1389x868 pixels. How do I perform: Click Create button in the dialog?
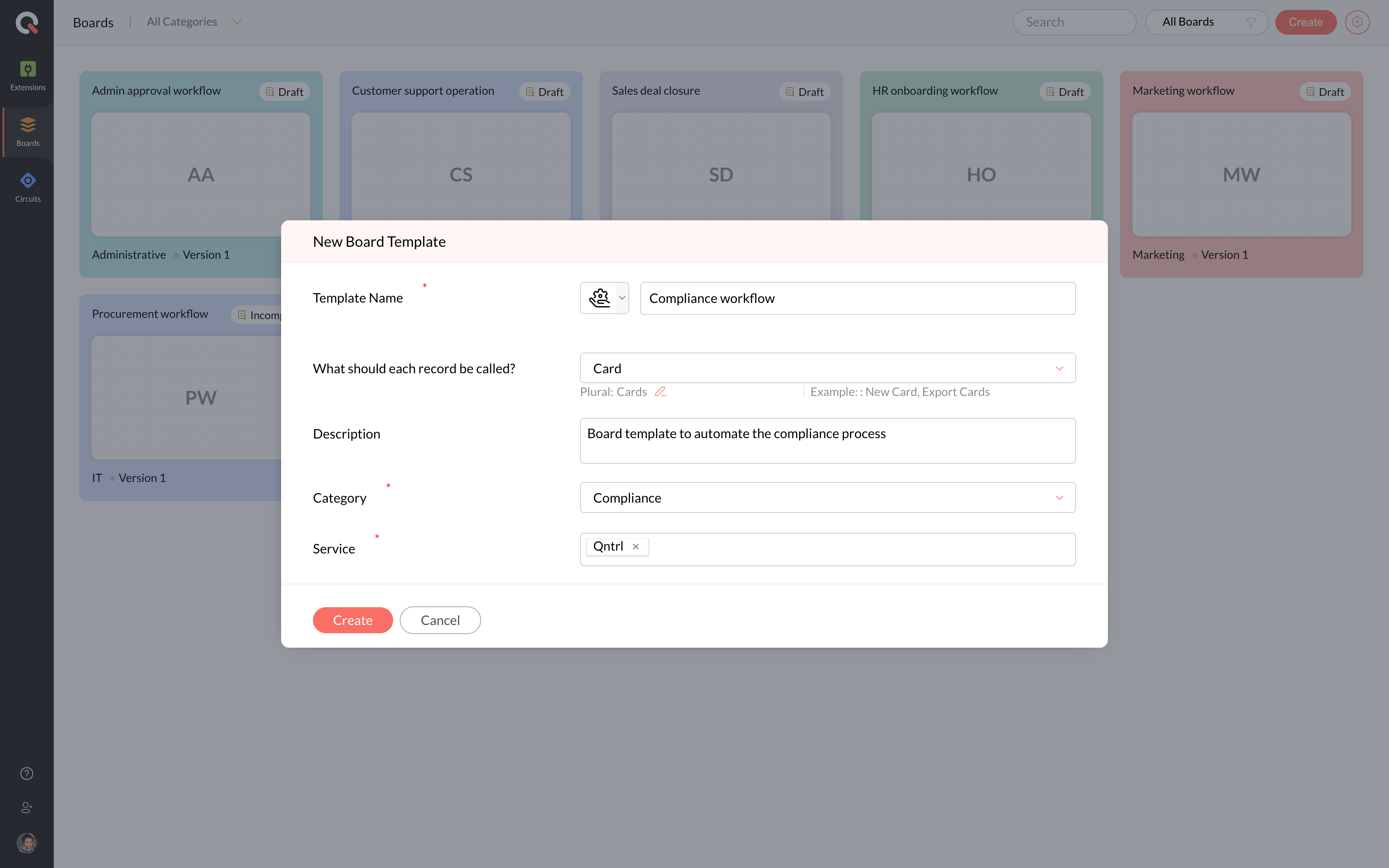click(x=352, y=620)
